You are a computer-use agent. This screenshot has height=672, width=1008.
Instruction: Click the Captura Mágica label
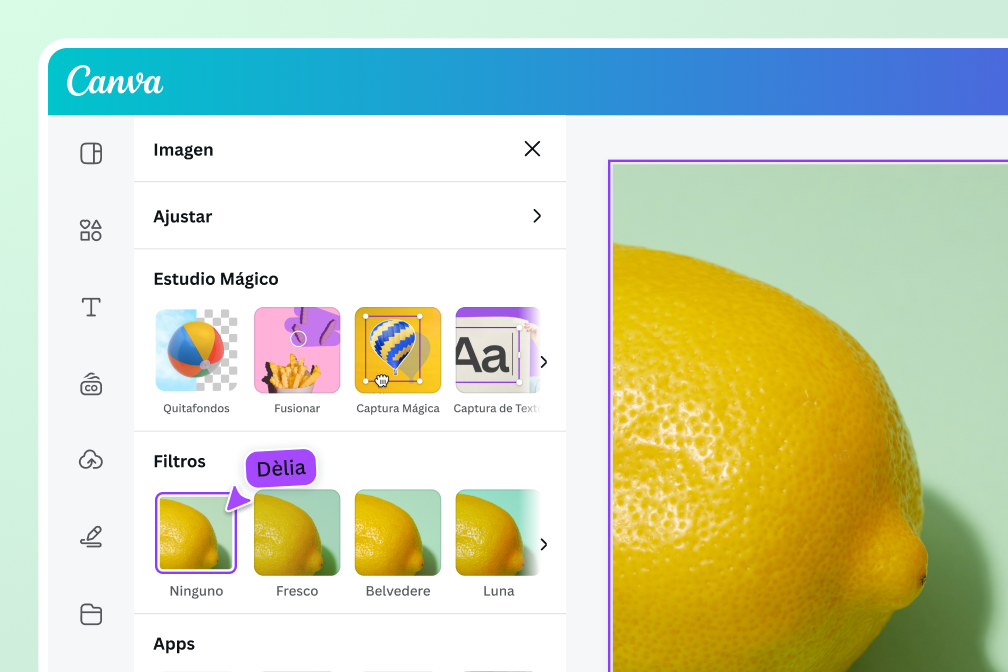pos(398,408)
